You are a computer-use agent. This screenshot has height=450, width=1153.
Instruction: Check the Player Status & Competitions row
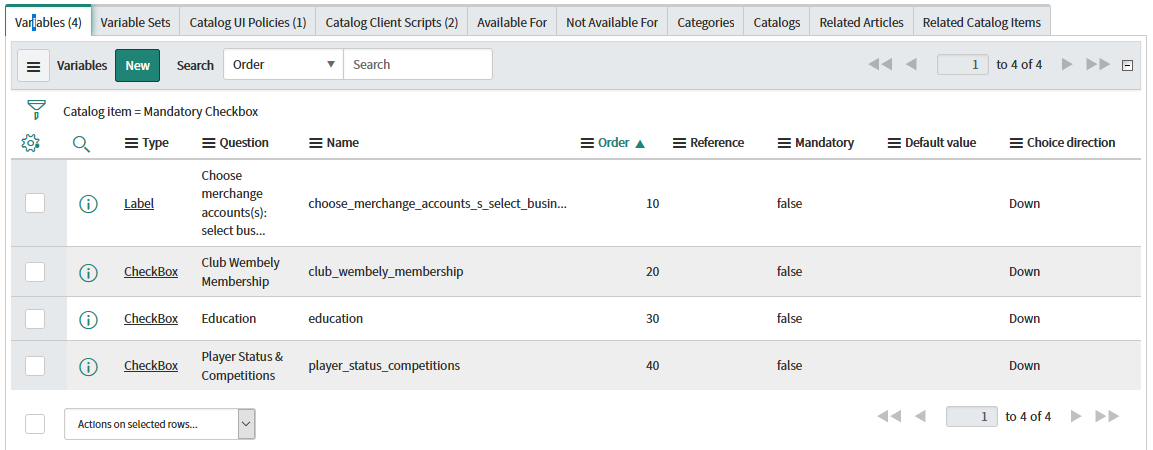[x=35, y=366]
